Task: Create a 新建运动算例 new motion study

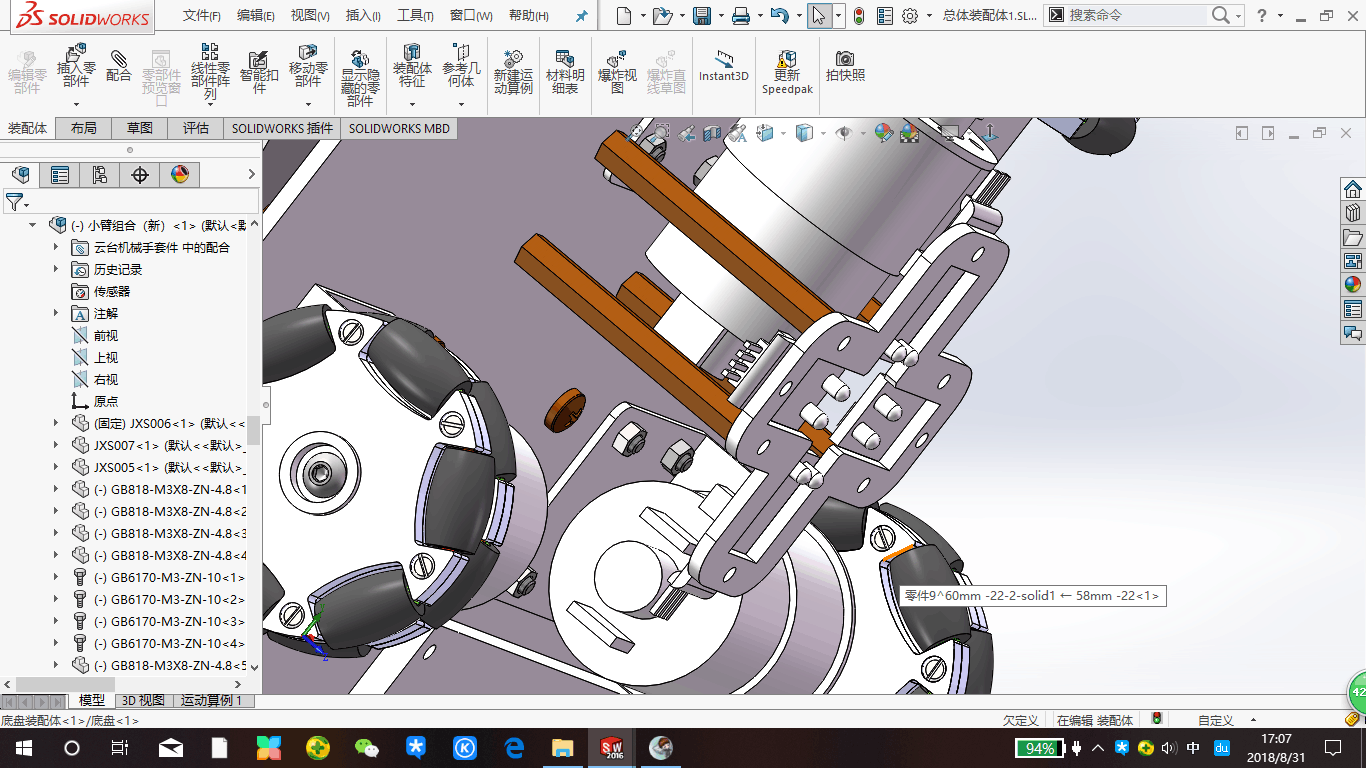Action: pos(513,72)
